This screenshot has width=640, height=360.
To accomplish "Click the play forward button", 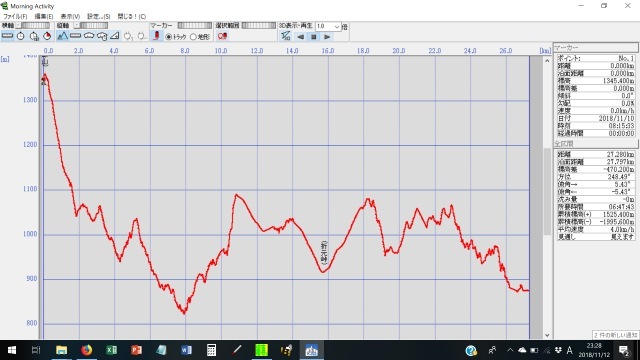I will (x=327, y=37).
